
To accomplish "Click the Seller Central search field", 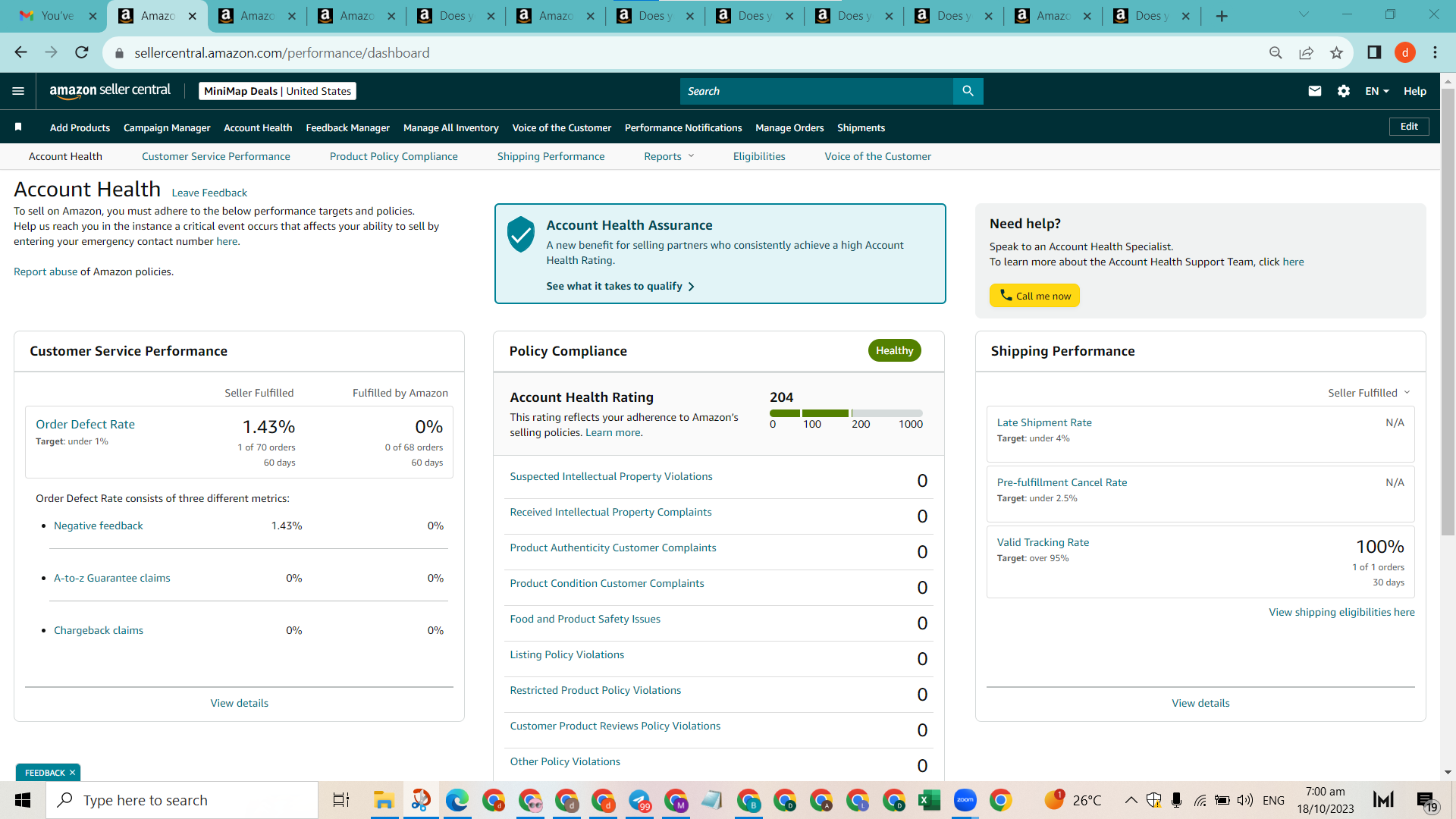I will click(817, 91).
